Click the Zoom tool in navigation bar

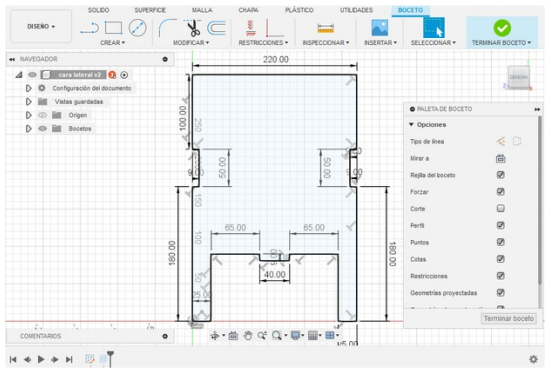coord(262,336)
